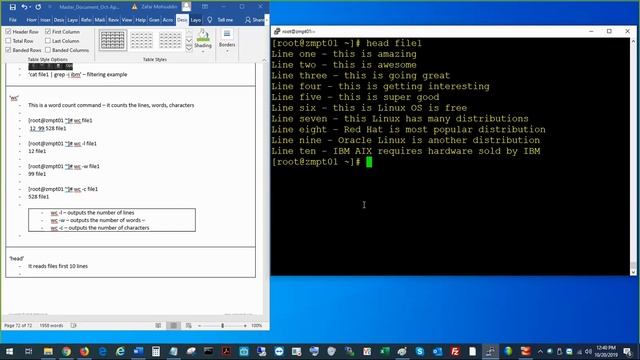This screenshot has width=640, height=360.
Task: Open Customize Quick Access Toolbar dropdown
Action: pos(50,7)
